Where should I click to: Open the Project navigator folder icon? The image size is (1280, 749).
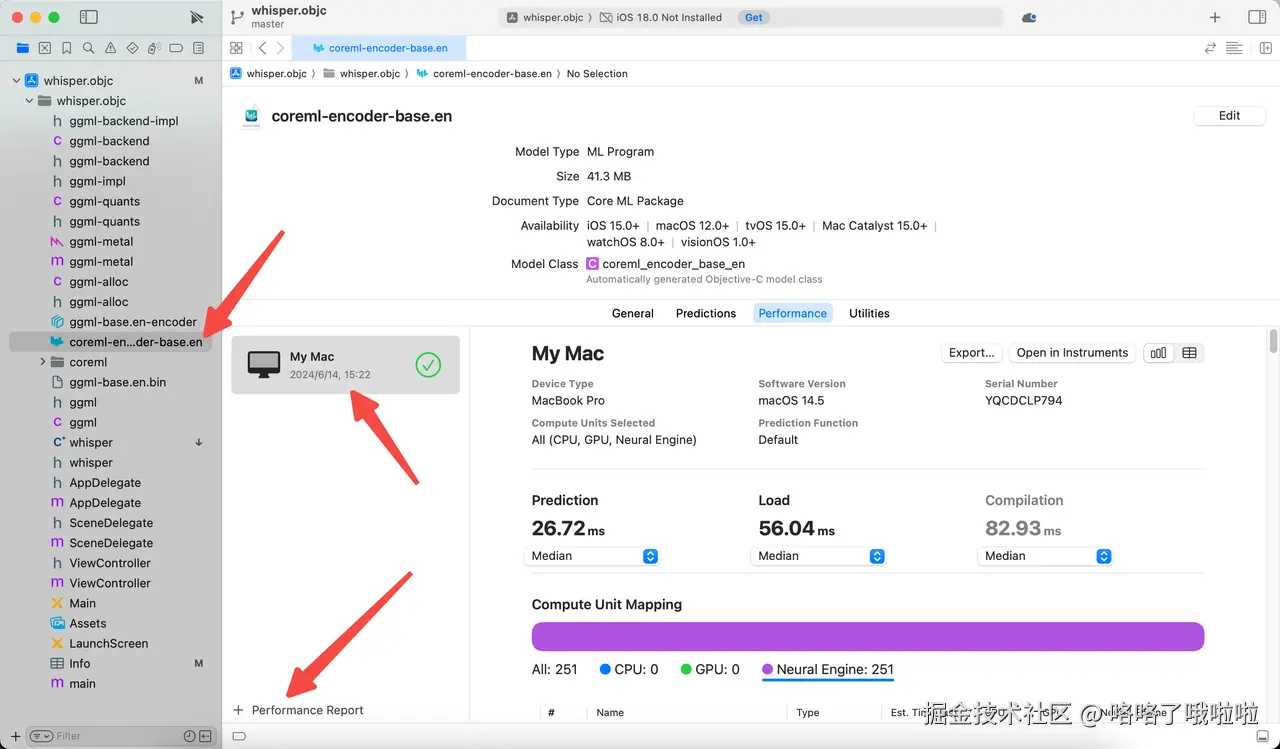[x=23, y=48]
